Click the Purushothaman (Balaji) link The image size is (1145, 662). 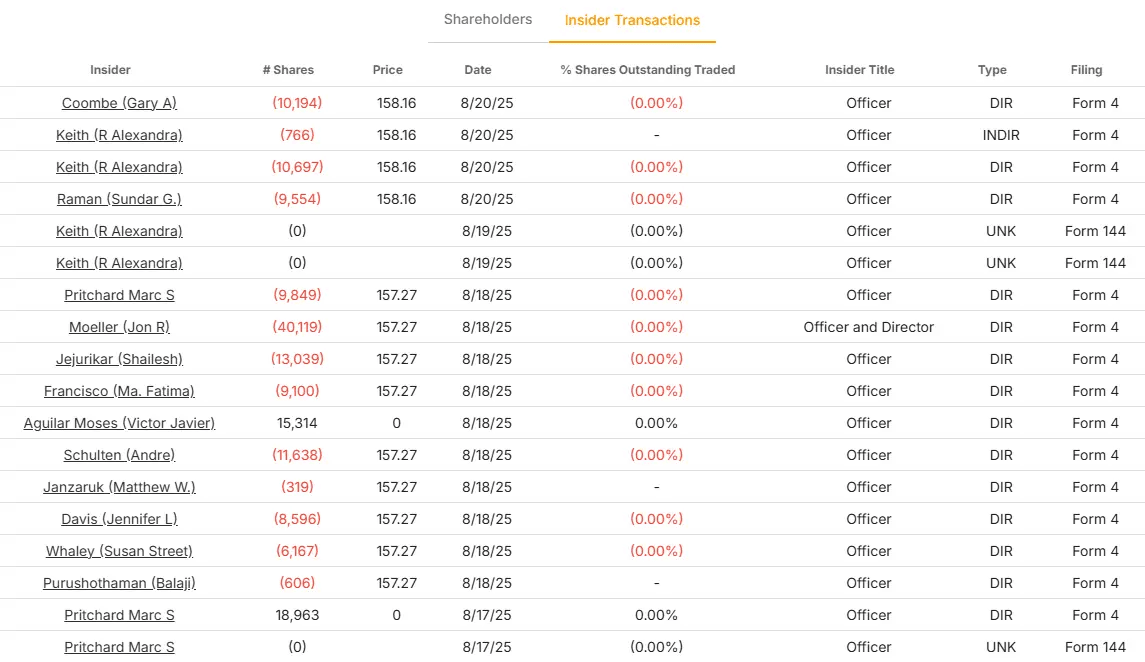tap(119, 583)
